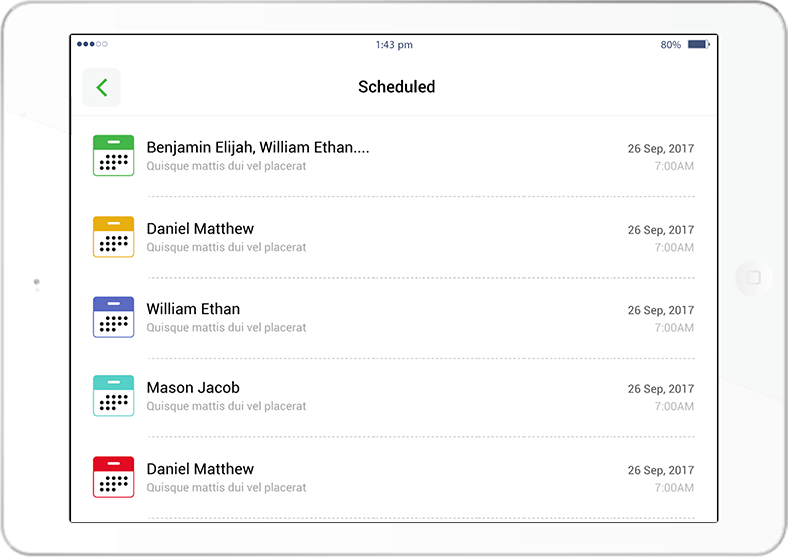Viewport: 788px width, 558px height.
Task: Click the date on Mason Jacob row
Action: click(x=660, y=389)
